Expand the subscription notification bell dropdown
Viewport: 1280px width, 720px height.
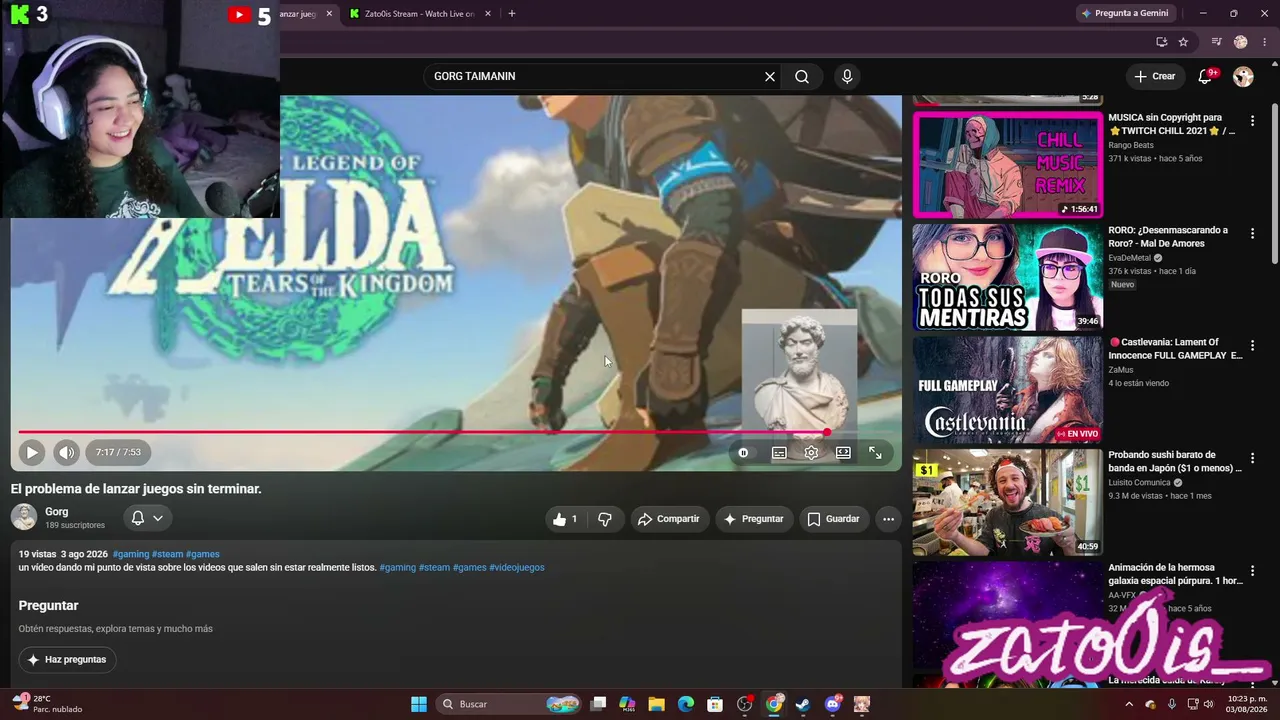147,518
